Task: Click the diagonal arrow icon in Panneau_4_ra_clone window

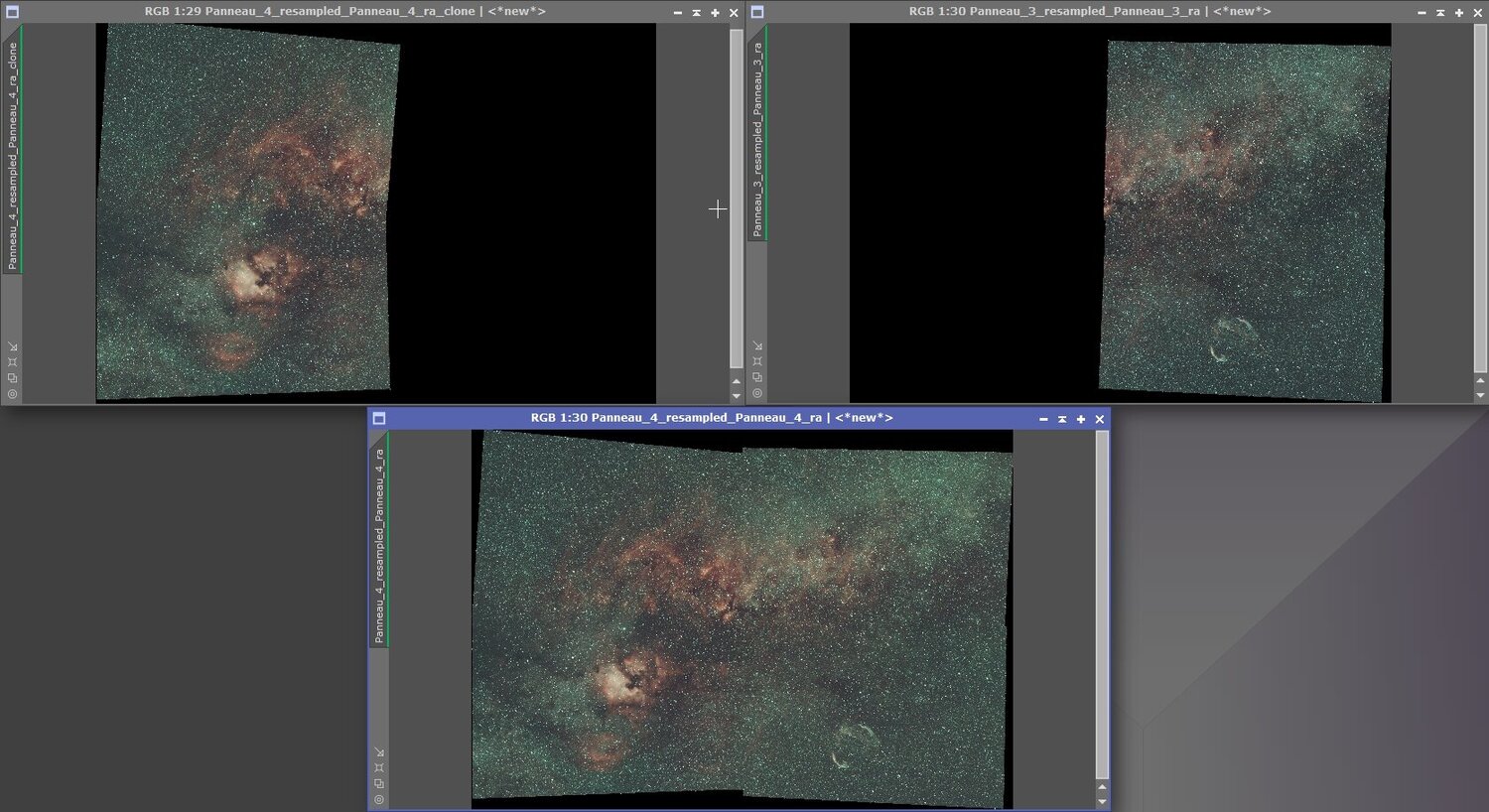Action: (13, 346)
